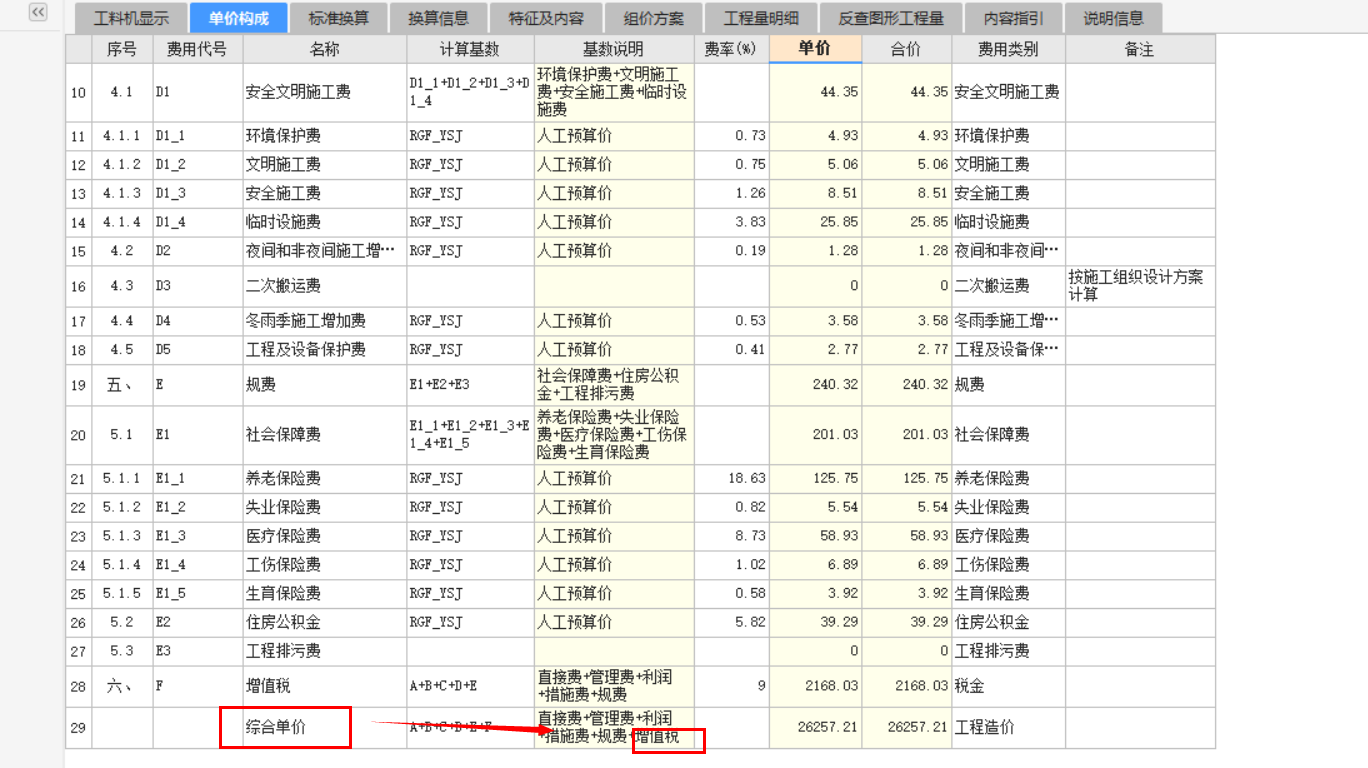Select the 养老保险费 name cell in row 21

[325, 479]
